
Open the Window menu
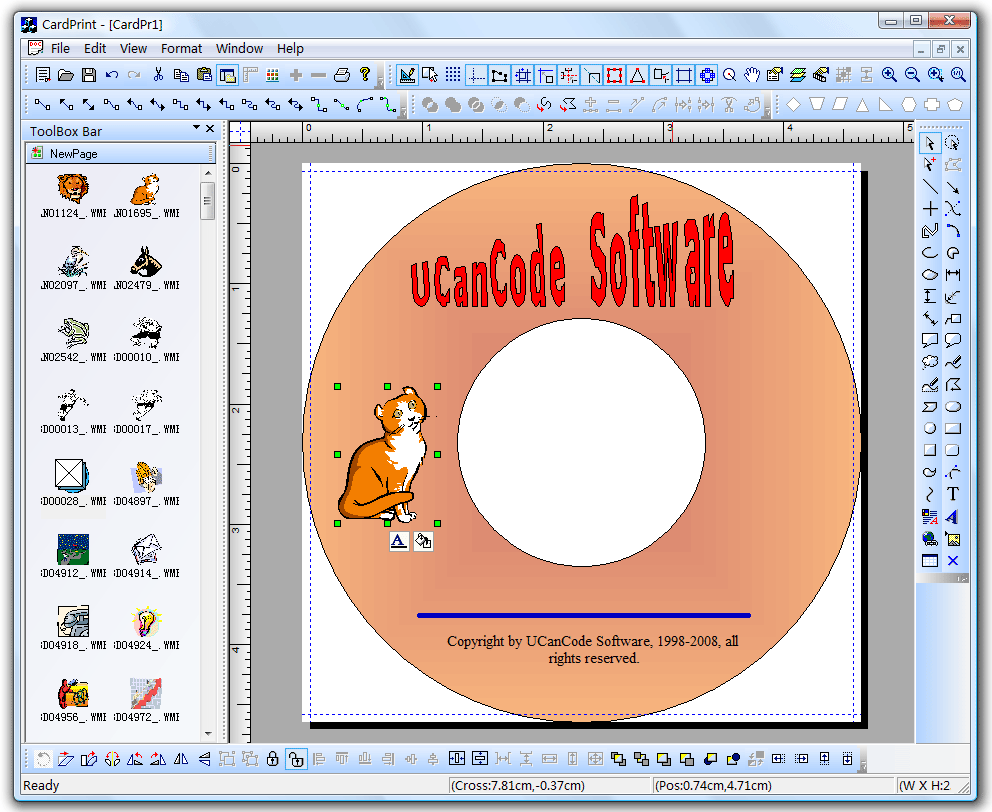239,48
